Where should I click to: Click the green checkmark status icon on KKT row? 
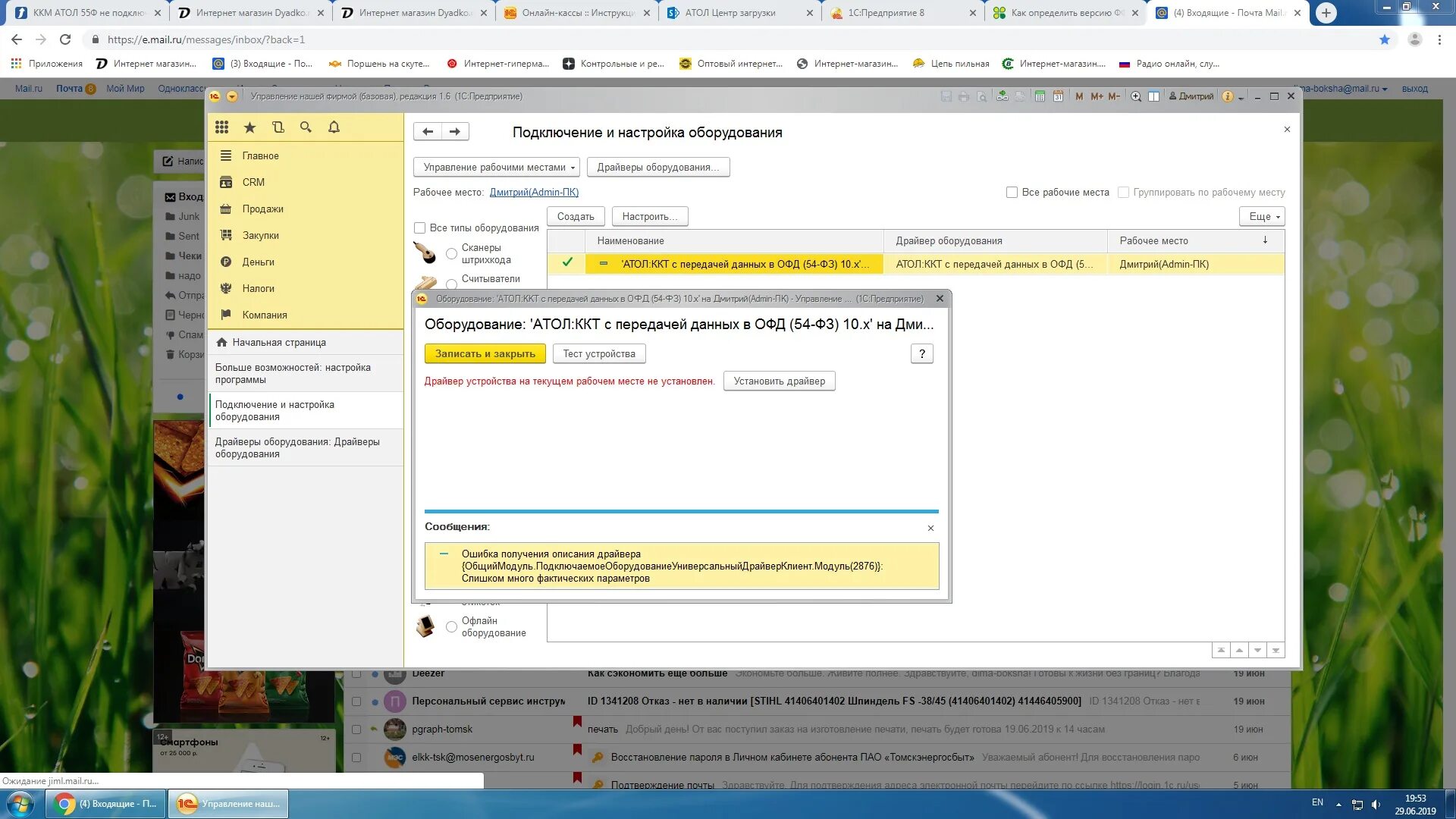567,263
